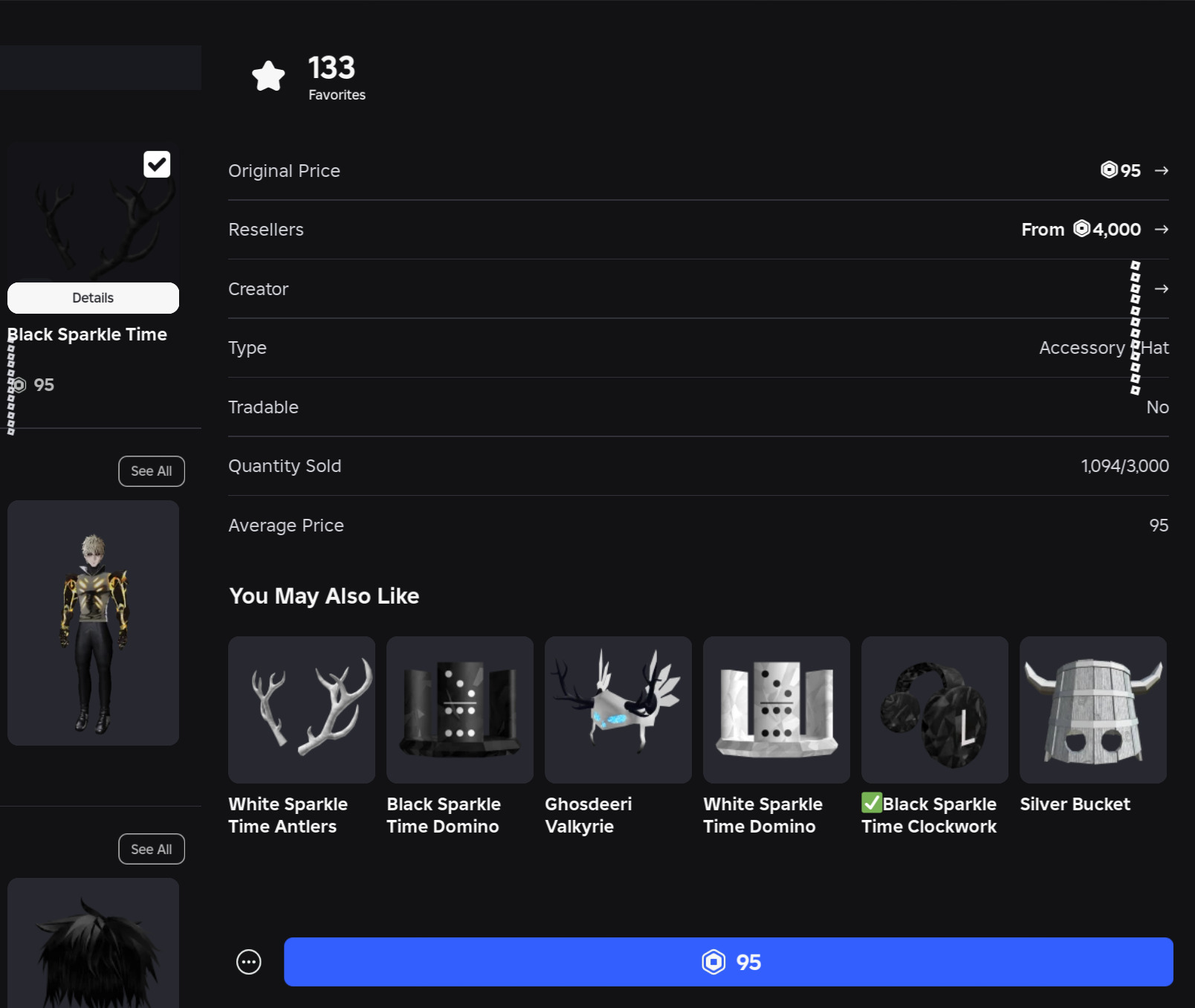The width and height of the screenshot is (1195, 1008).
Task: Click the star Favorites icon
Action: point(268,75)
